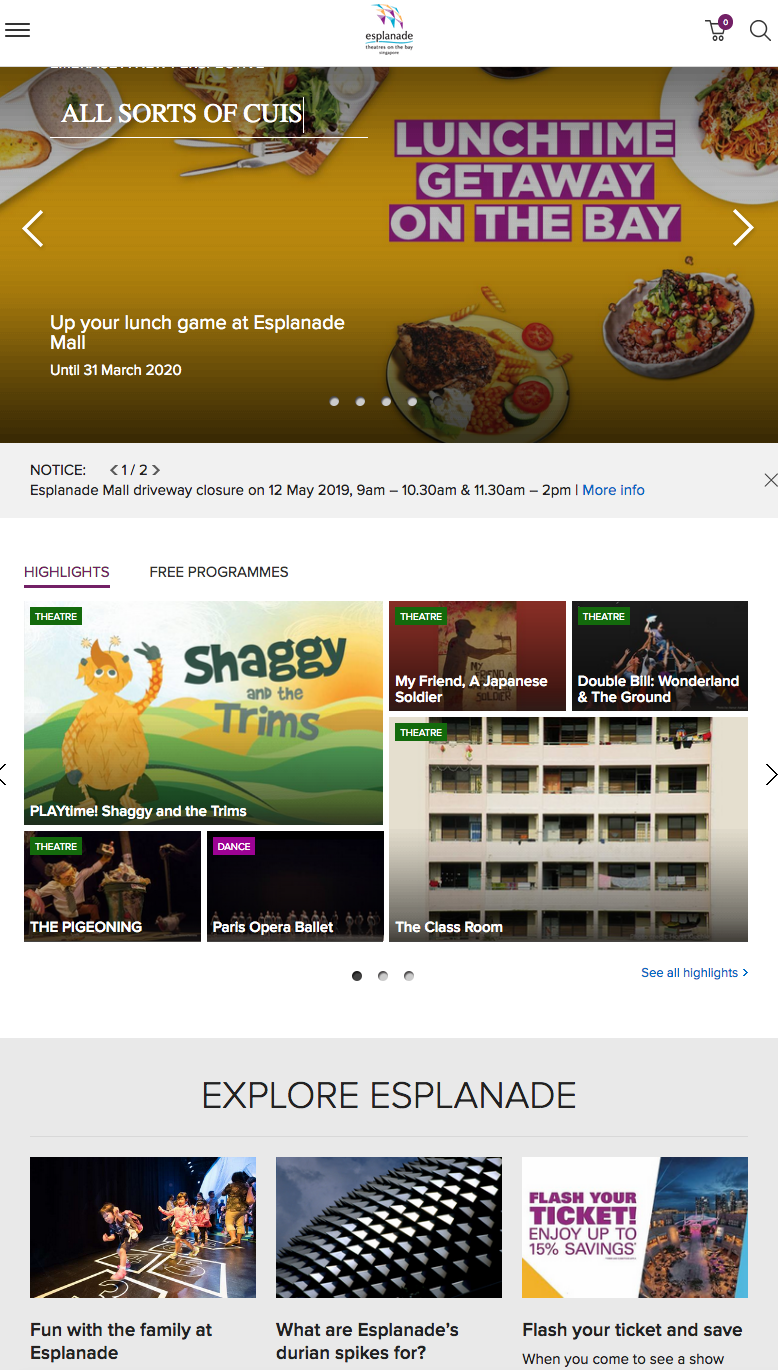Click Theatre tag on THE PIGEONING tile
Viewport: 778px width, 1370px height.
pyautogui.click(x=56, y=847)
